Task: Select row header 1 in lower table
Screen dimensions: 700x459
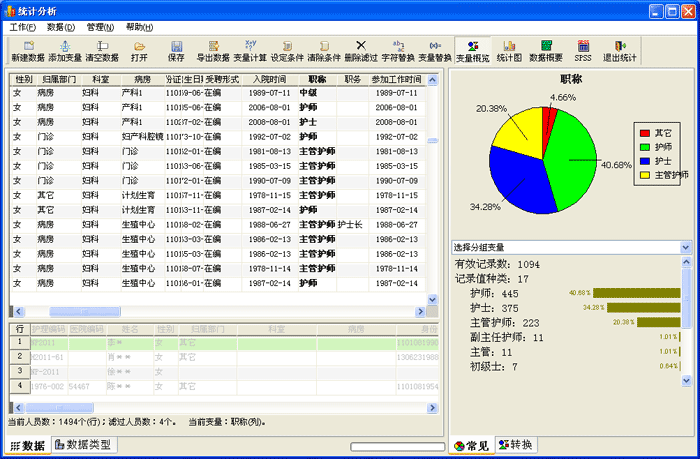Action: tap(20, 342)
